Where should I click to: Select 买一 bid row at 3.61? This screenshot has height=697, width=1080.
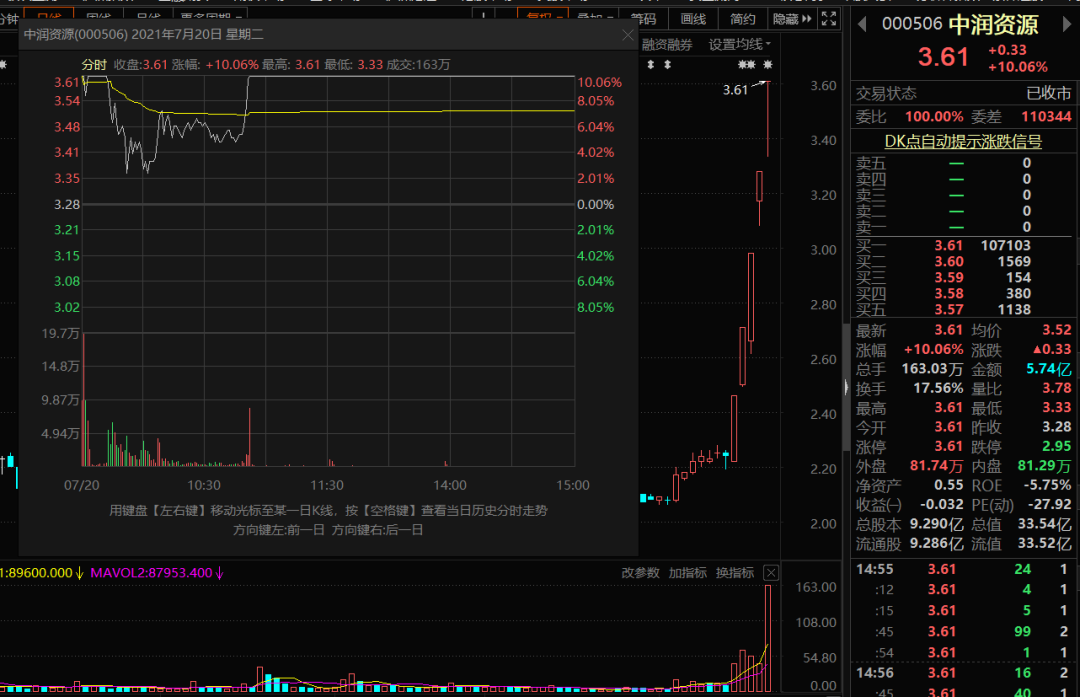point(964,246)
